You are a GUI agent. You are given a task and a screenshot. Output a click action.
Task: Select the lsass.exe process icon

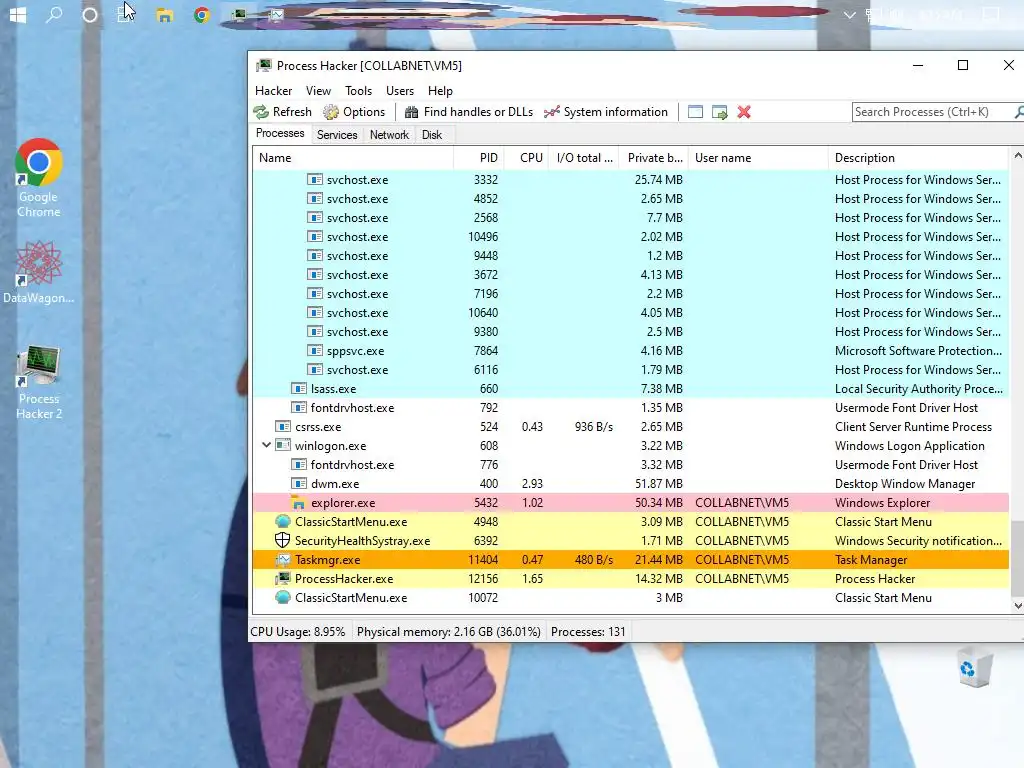[x=299, y=389]
